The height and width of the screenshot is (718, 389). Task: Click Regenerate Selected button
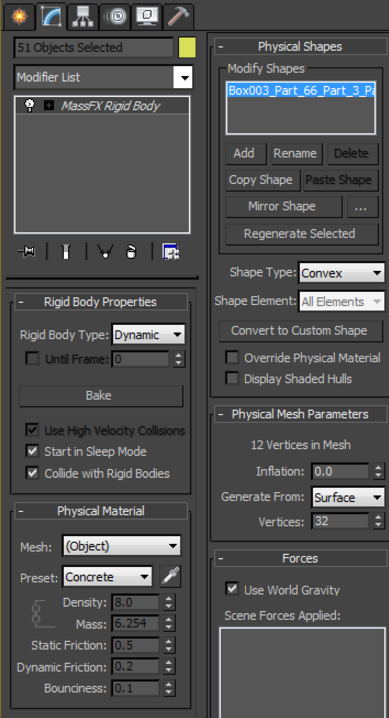click(301, 234)
